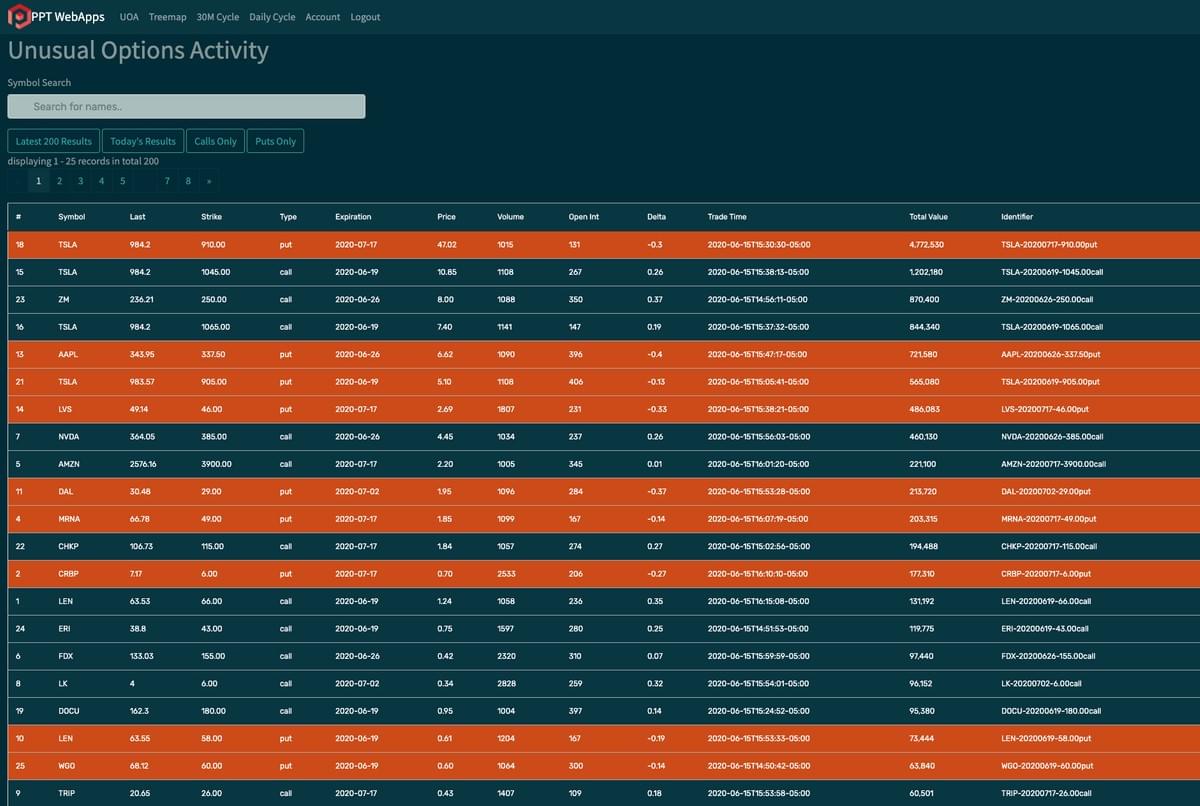
Task: Select pagination page 1
Action: click(39, 181)
